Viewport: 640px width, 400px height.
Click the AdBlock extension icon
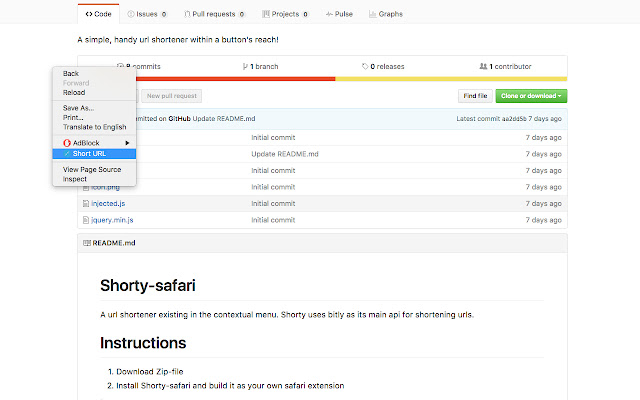[67, 143]
